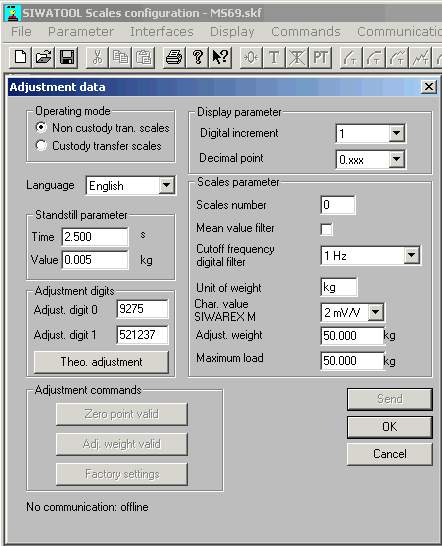Open Cutoff frequency digital filter dropdown

pos(412,256)
